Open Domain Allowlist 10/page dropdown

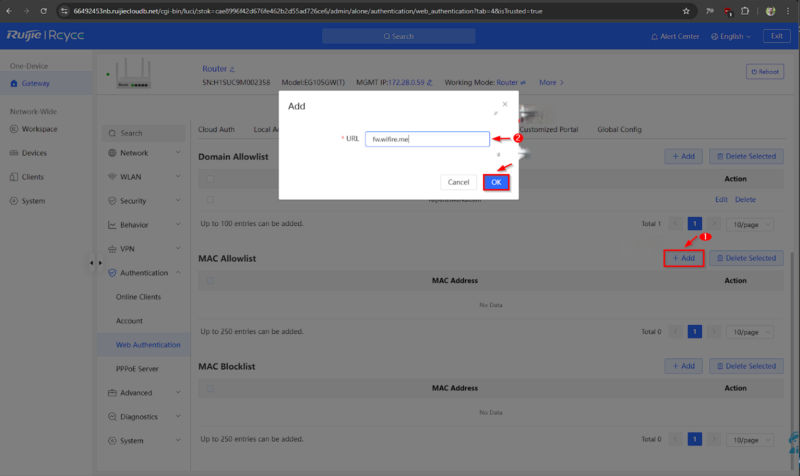click(x=750, y=224)
